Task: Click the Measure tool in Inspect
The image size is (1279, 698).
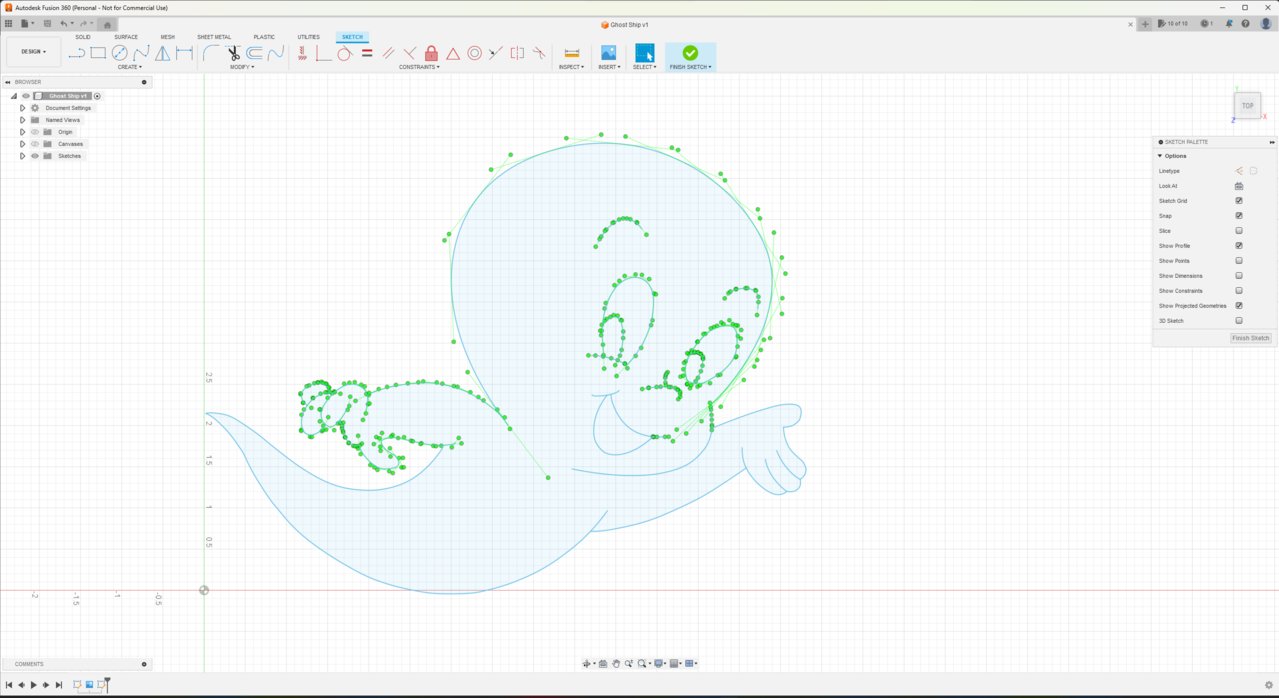Action: 572,53
